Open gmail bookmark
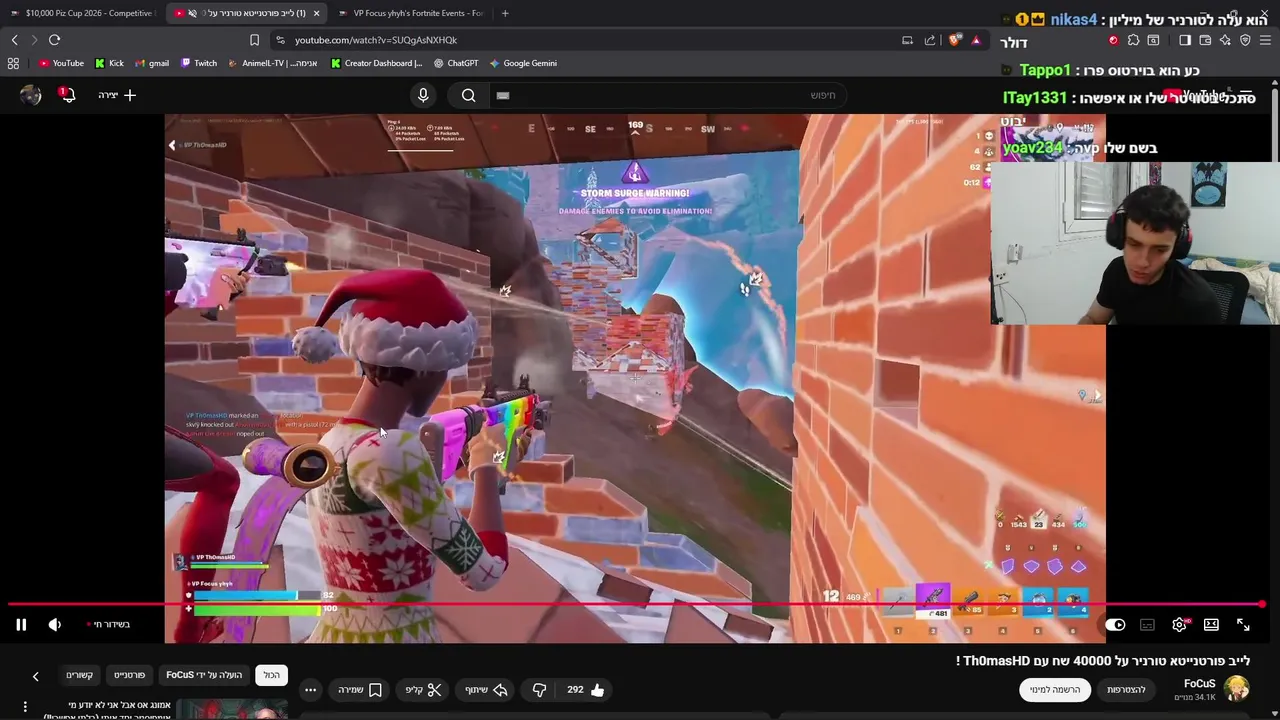 (152, 63)
